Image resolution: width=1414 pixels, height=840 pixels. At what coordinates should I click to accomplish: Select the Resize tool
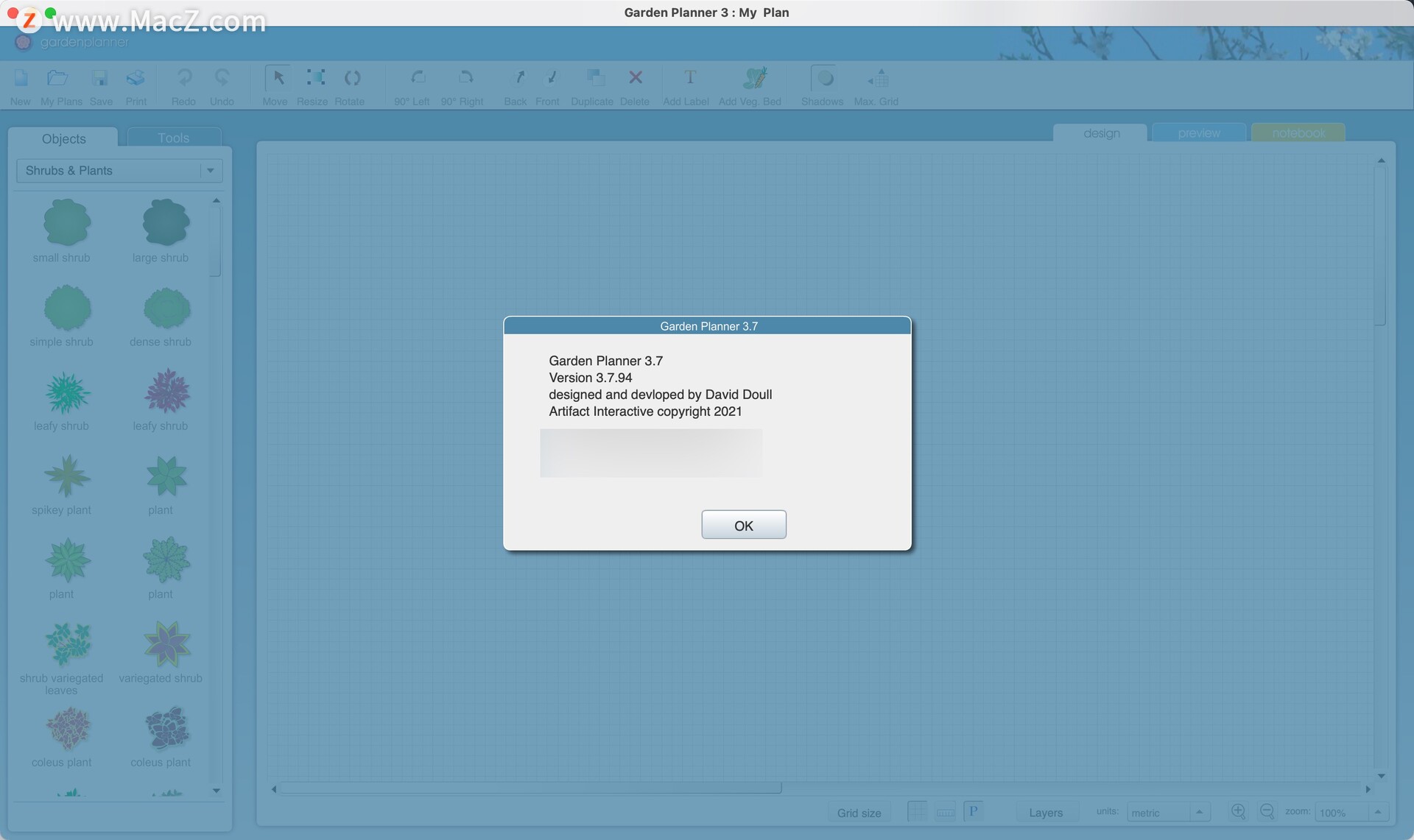tap(315, 77)
